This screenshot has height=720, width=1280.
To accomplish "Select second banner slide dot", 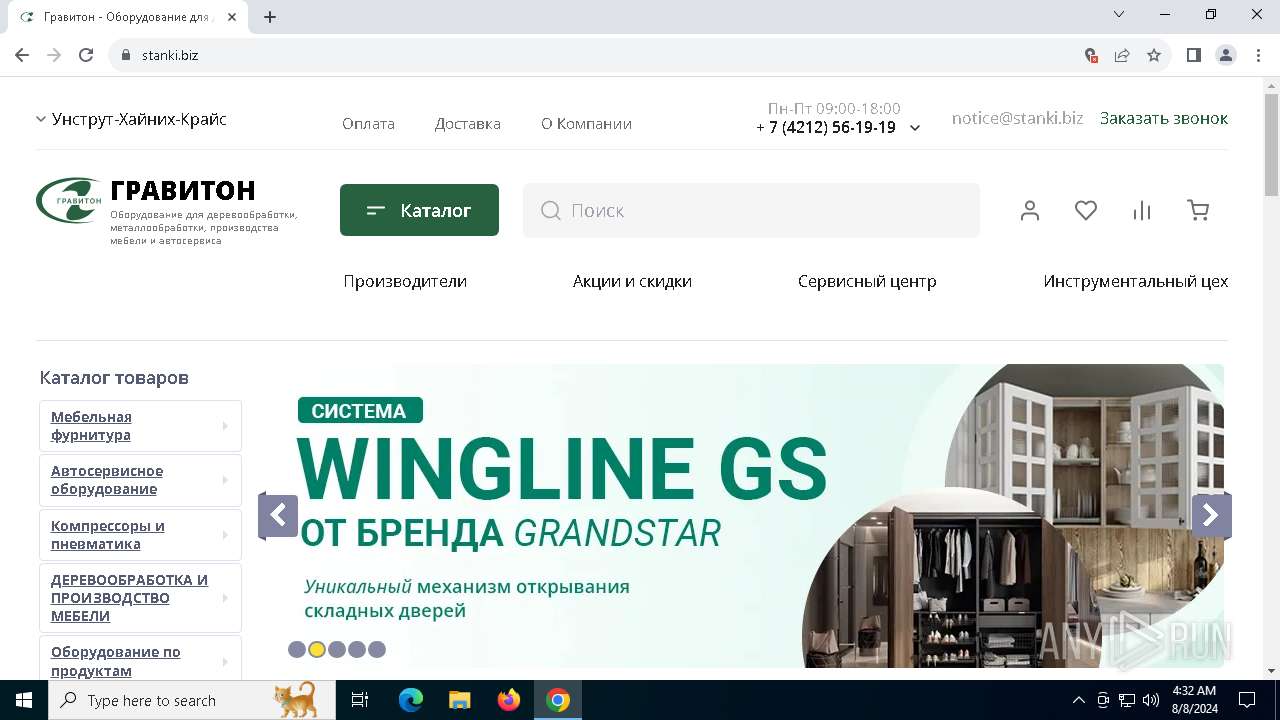I will click(317, 649).
